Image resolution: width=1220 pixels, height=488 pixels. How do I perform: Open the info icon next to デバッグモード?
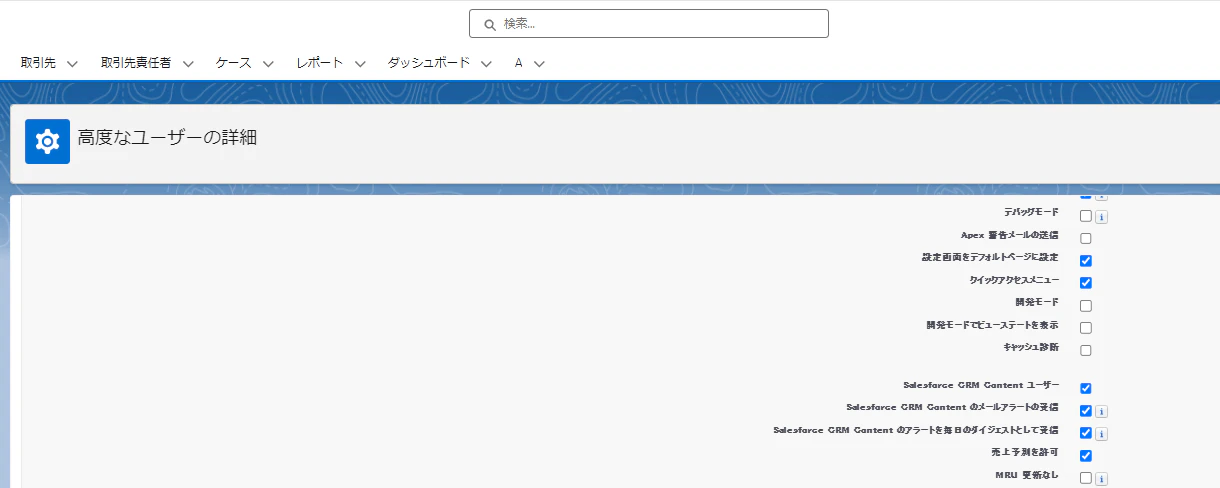click(x=1101, y=216)
